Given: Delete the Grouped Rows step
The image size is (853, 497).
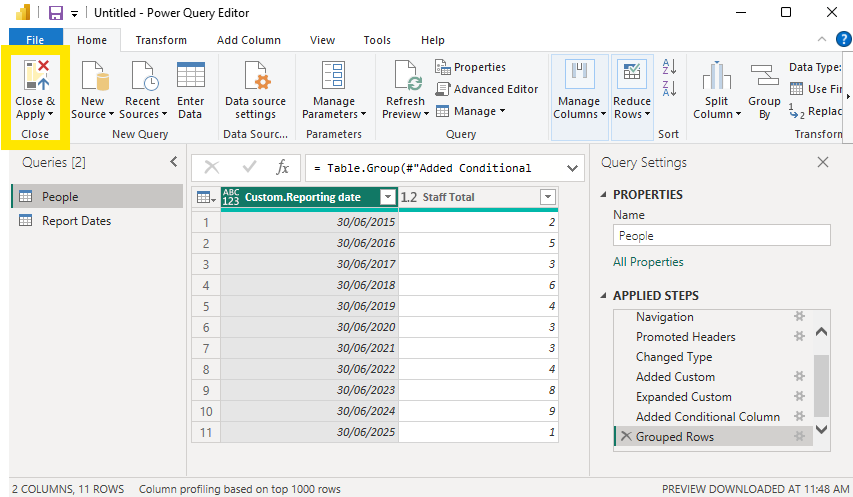Looking at the screenshot, I should (x=626, y=436).
